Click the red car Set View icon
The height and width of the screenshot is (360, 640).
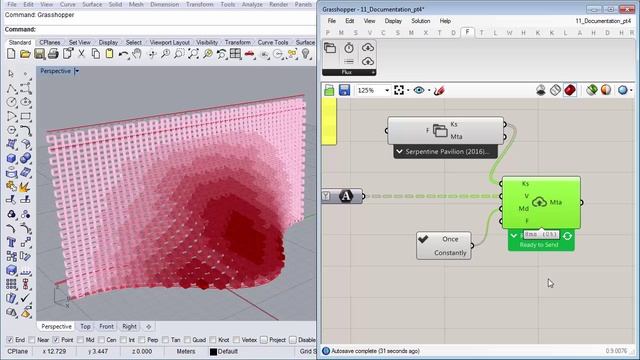click(250, 54)
